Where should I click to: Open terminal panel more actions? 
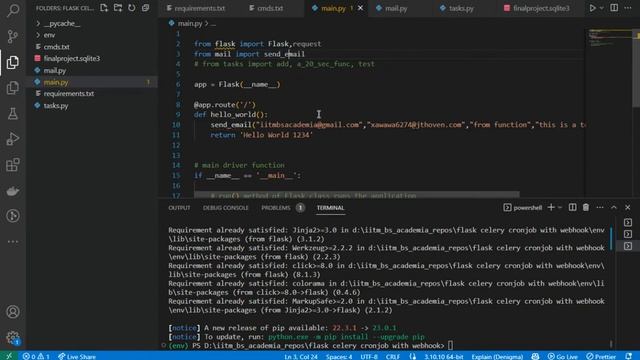pyautogui.click(x=600, y=207)
